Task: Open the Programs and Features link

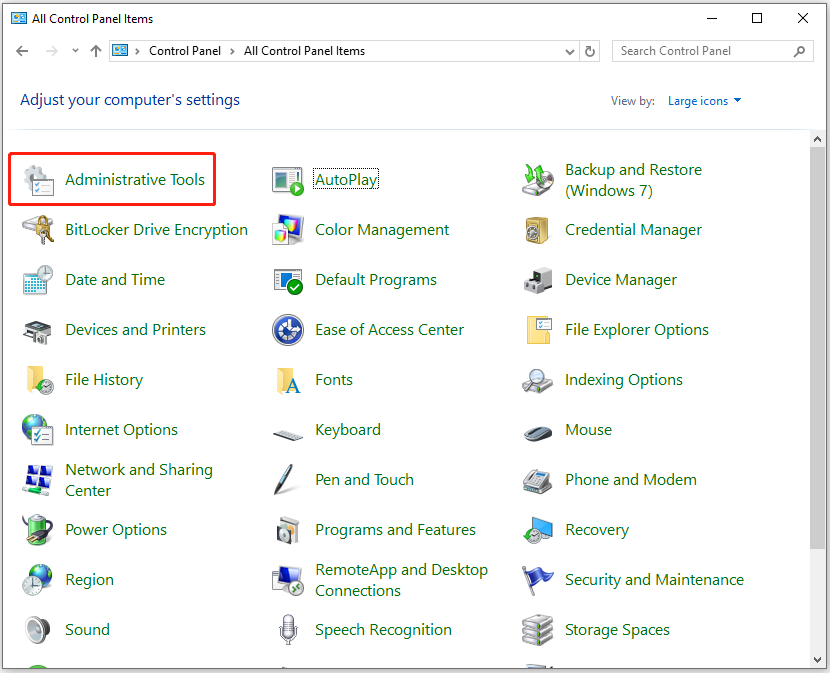Action: (395, 530)
